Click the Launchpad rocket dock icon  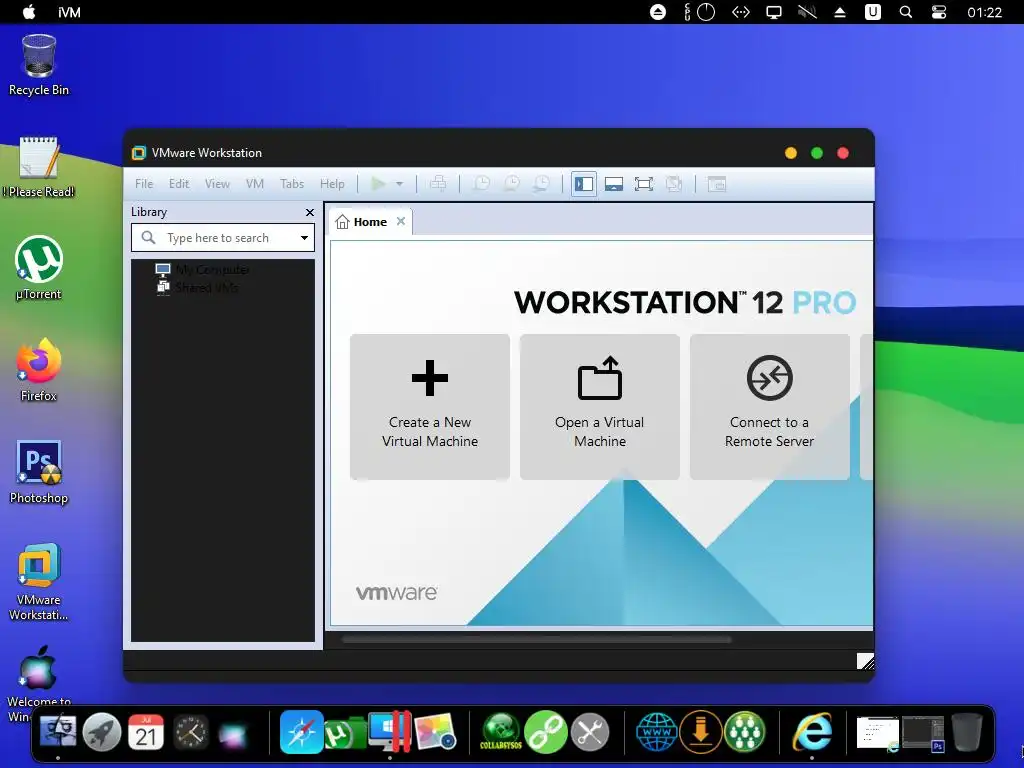pos(102,732)
